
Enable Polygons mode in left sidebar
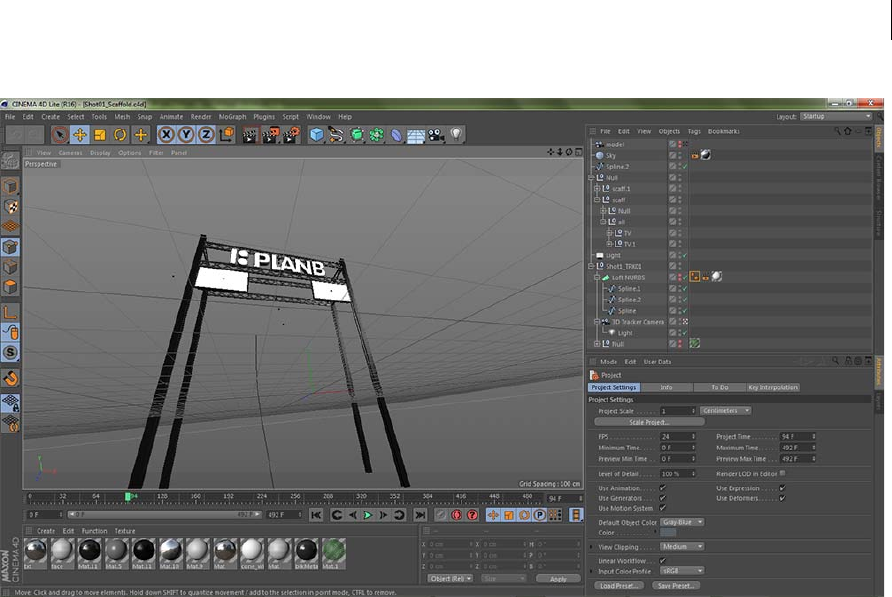pos(10,287)
